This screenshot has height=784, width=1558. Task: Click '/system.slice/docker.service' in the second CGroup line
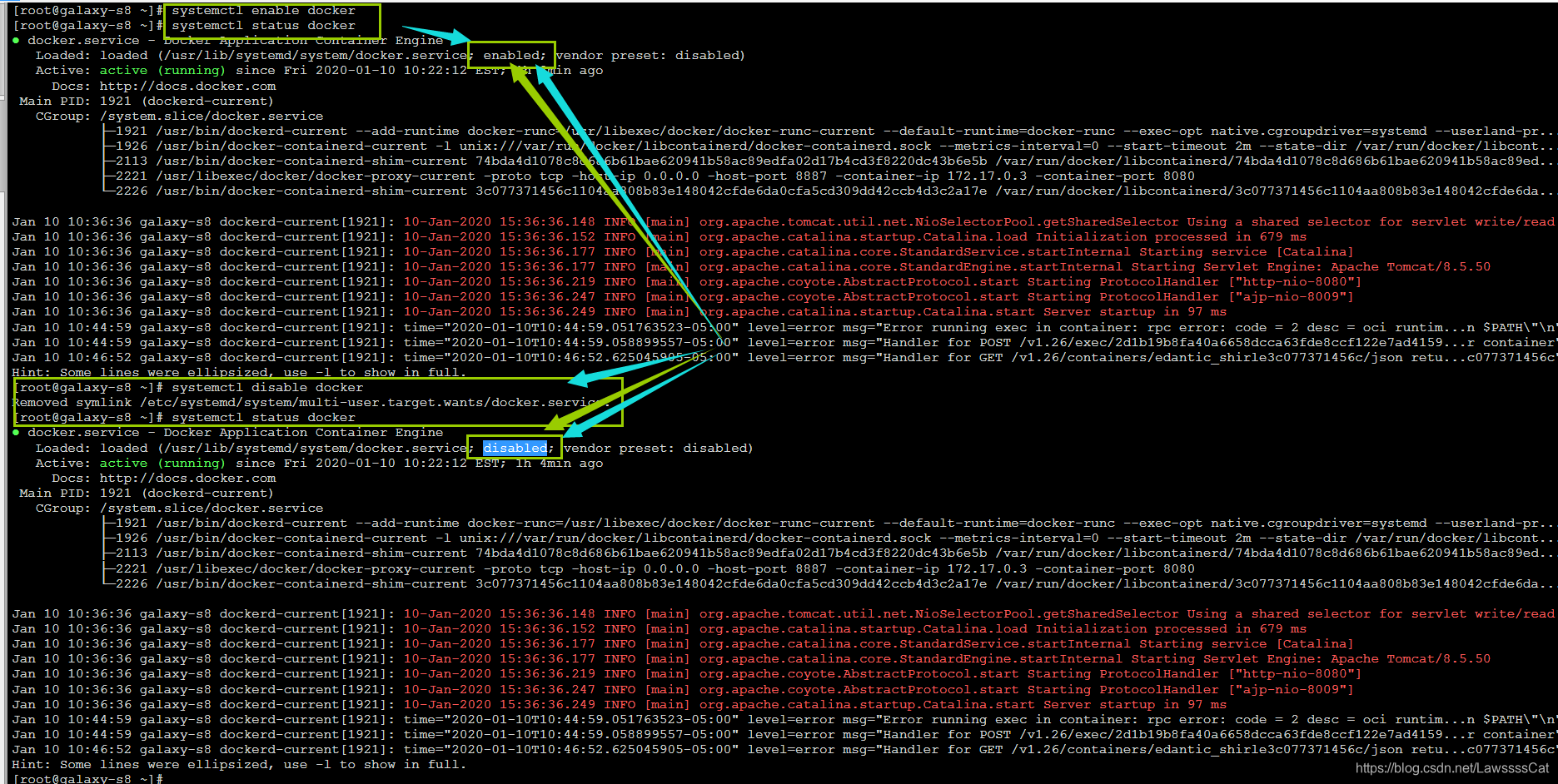point(212,509)
